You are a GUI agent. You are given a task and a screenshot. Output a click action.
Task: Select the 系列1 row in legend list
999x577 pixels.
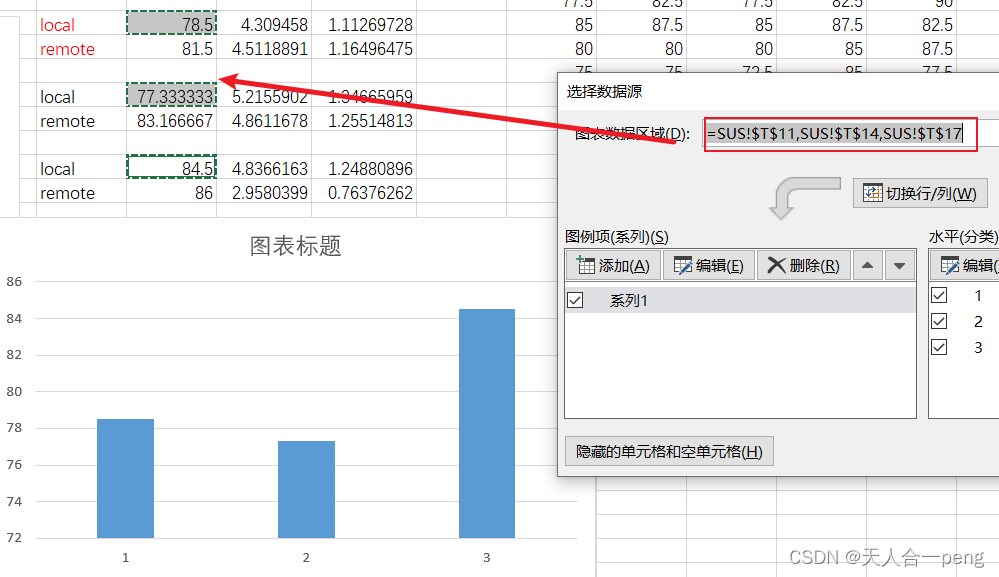(x=740, y=300)
